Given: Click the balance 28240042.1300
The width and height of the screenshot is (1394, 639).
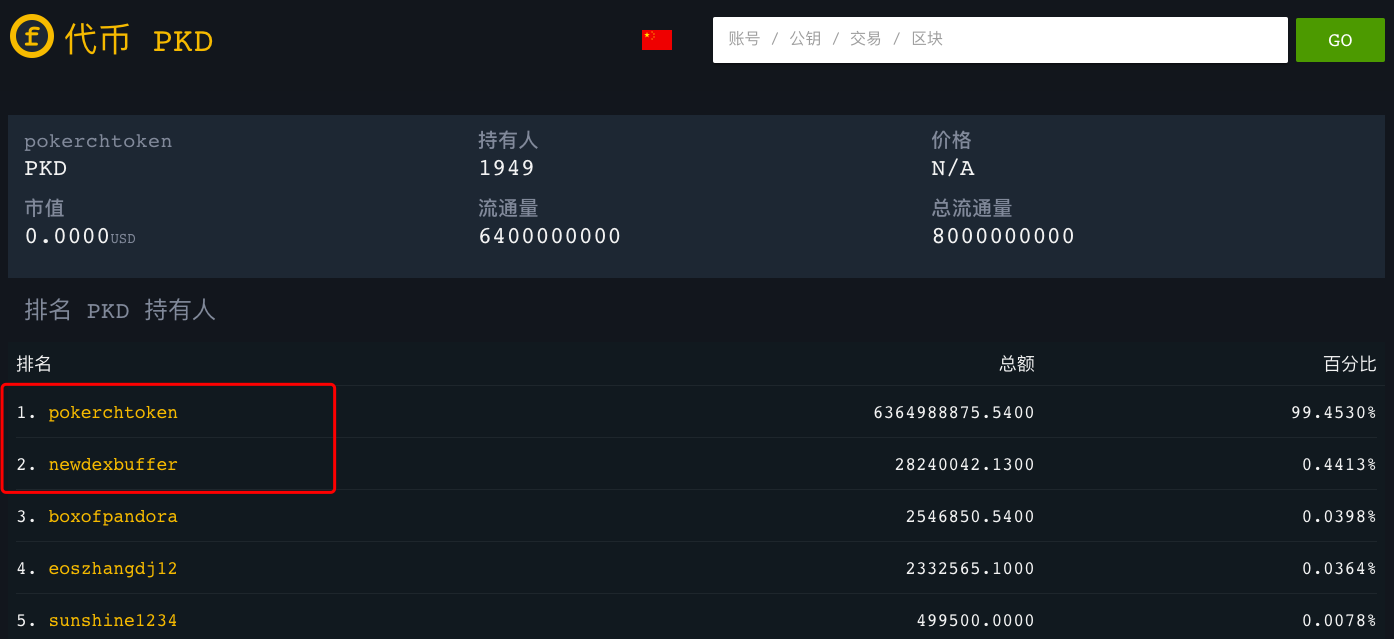Looking at the screenshot, I should tap(965, 464).
